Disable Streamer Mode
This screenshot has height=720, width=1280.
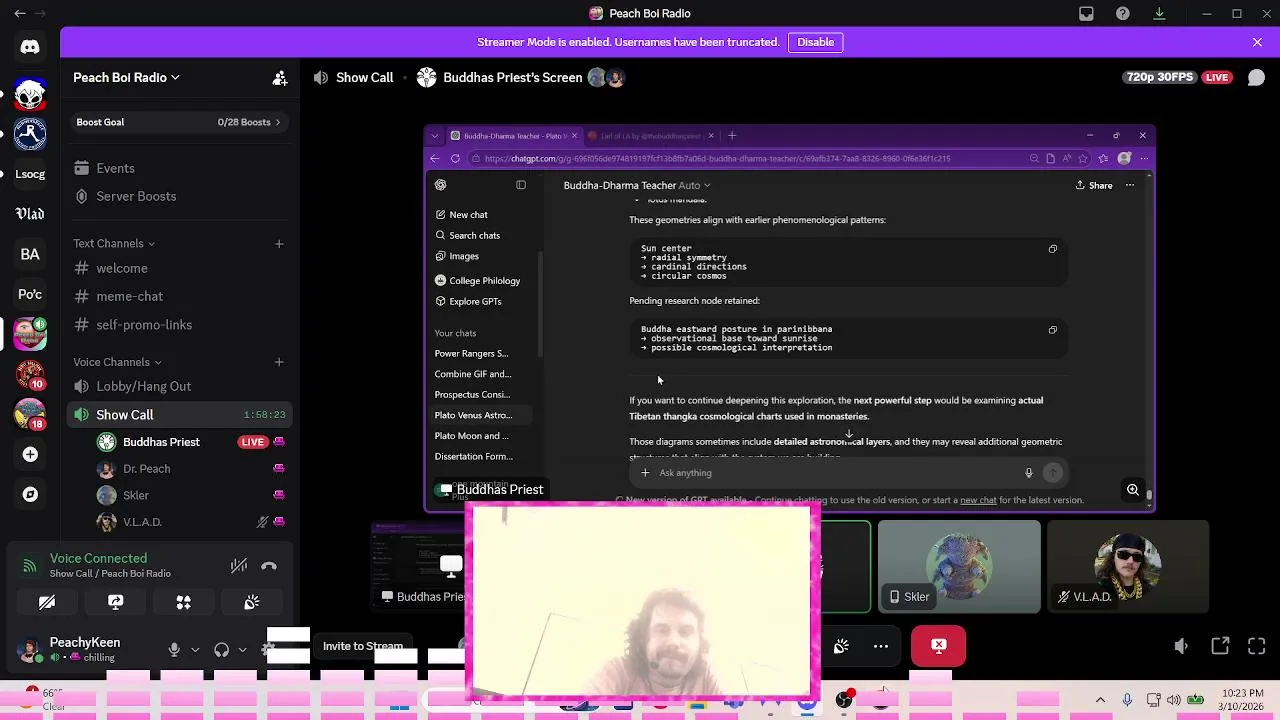tap(815, 42)
